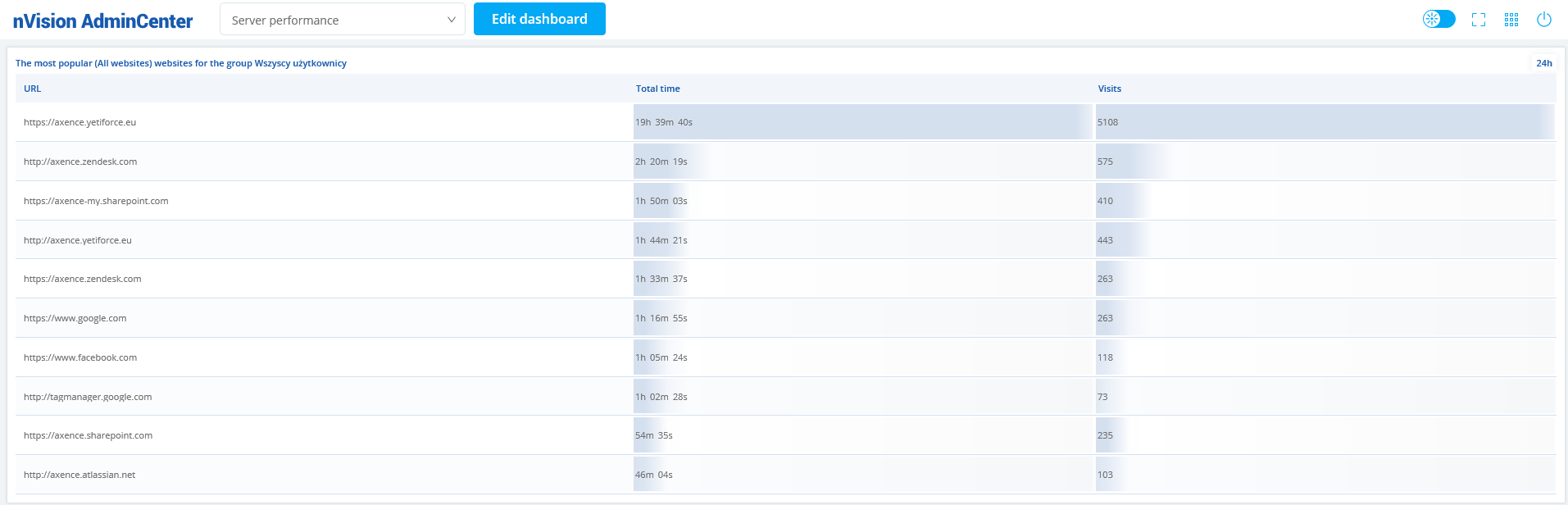
Task: Click the 24h time range badge
Action: click(x=1543, y=63)
